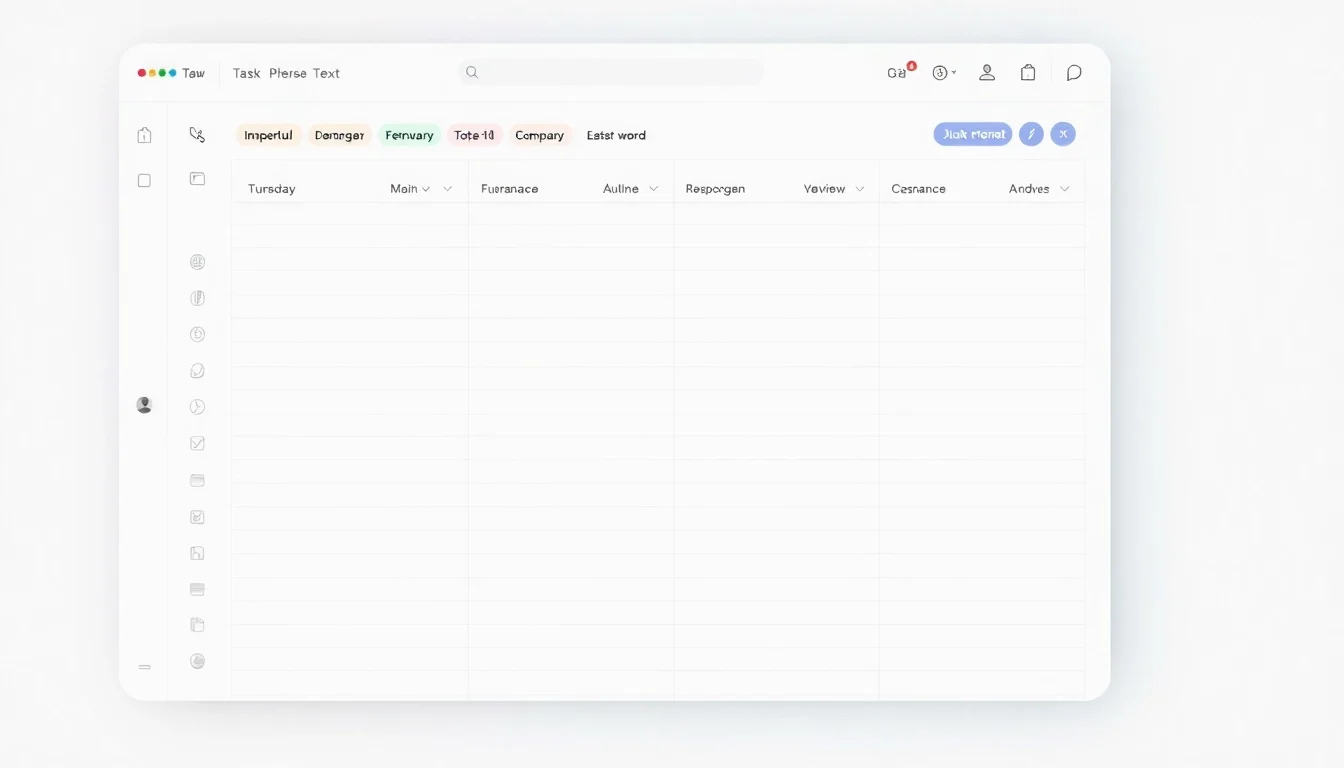Open the Auline dropdown chevron

point(653,189)
